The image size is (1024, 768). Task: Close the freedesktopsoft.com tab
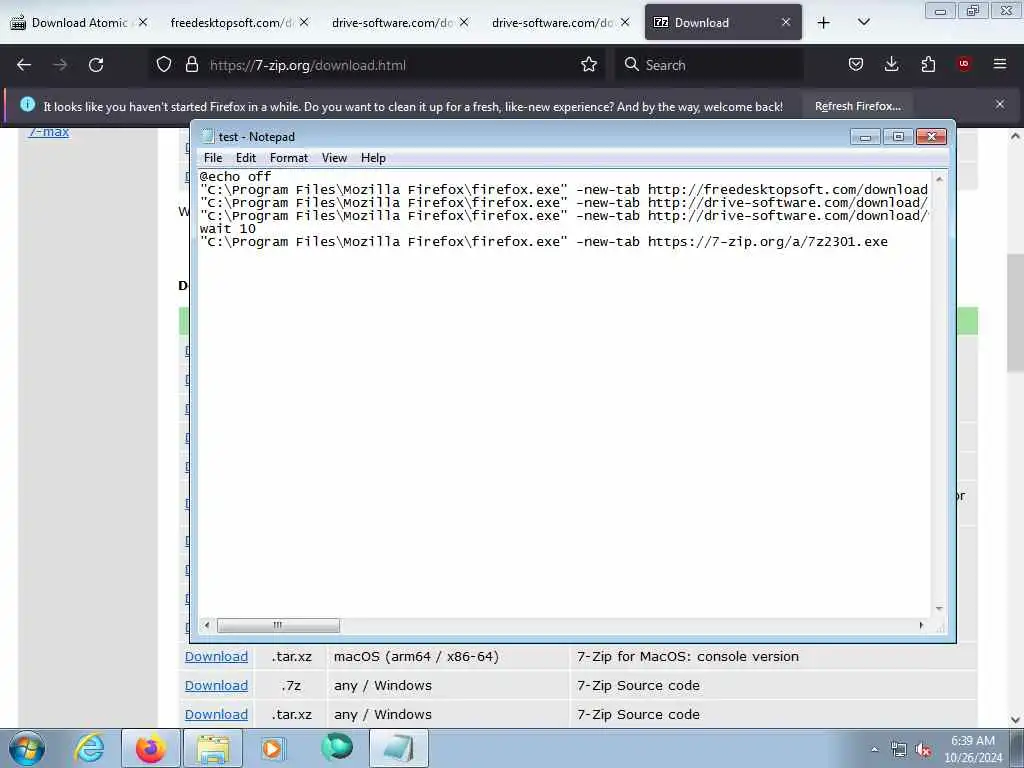304,22
